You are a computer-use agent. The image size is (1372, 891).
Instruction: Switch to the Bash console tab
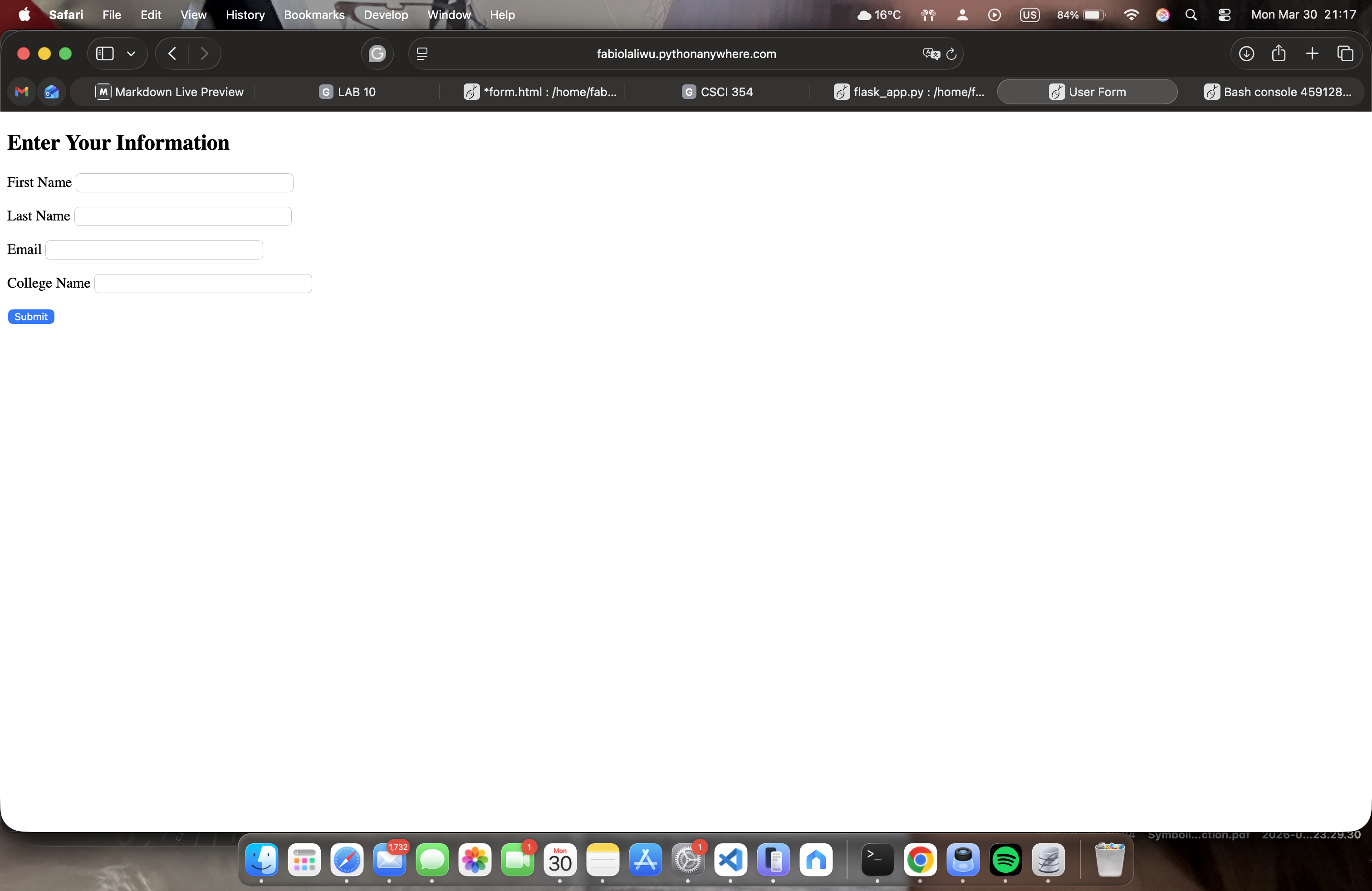(1278, 92)
